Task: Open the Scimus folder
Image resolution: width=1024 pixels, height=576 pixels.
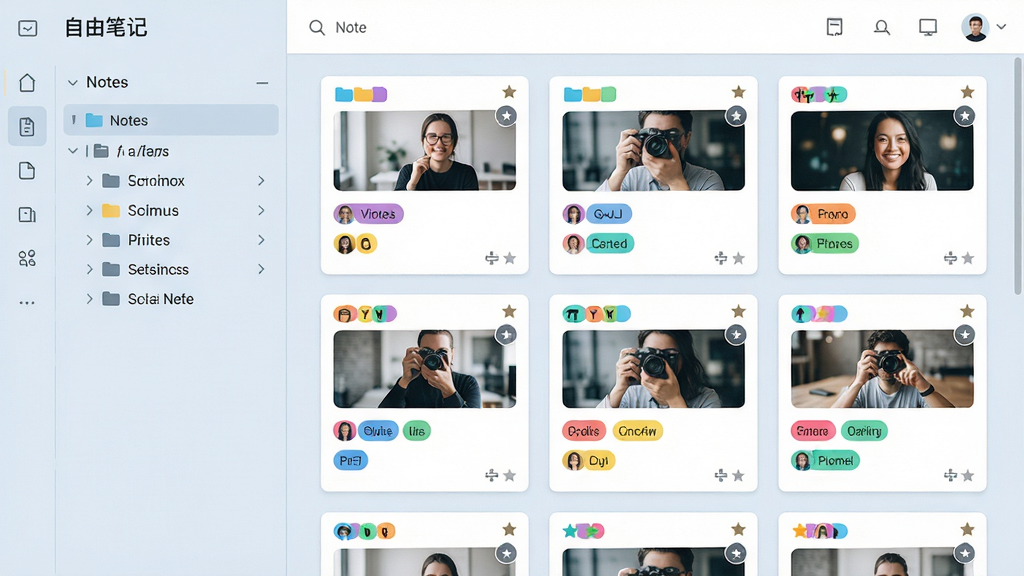Action: tap(140, 210)
